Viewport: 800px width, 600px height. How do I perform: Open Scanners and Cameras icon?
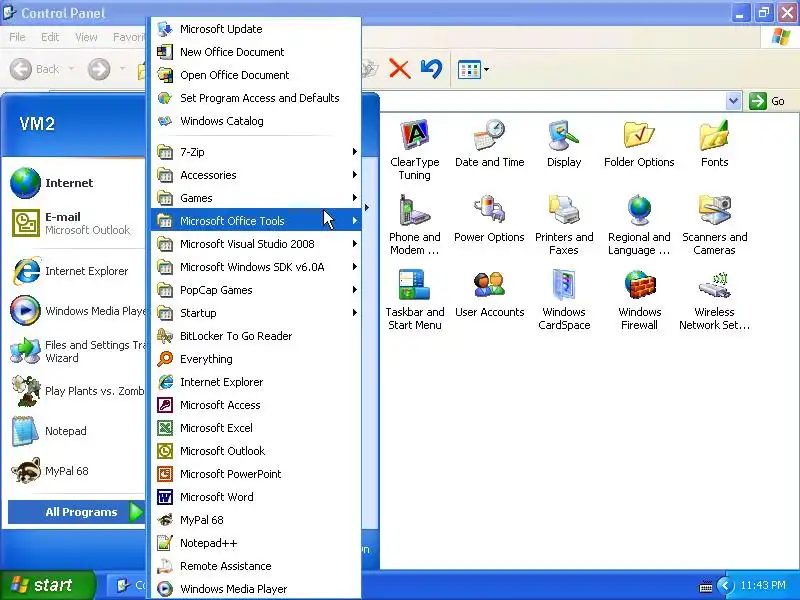point(714,224)
